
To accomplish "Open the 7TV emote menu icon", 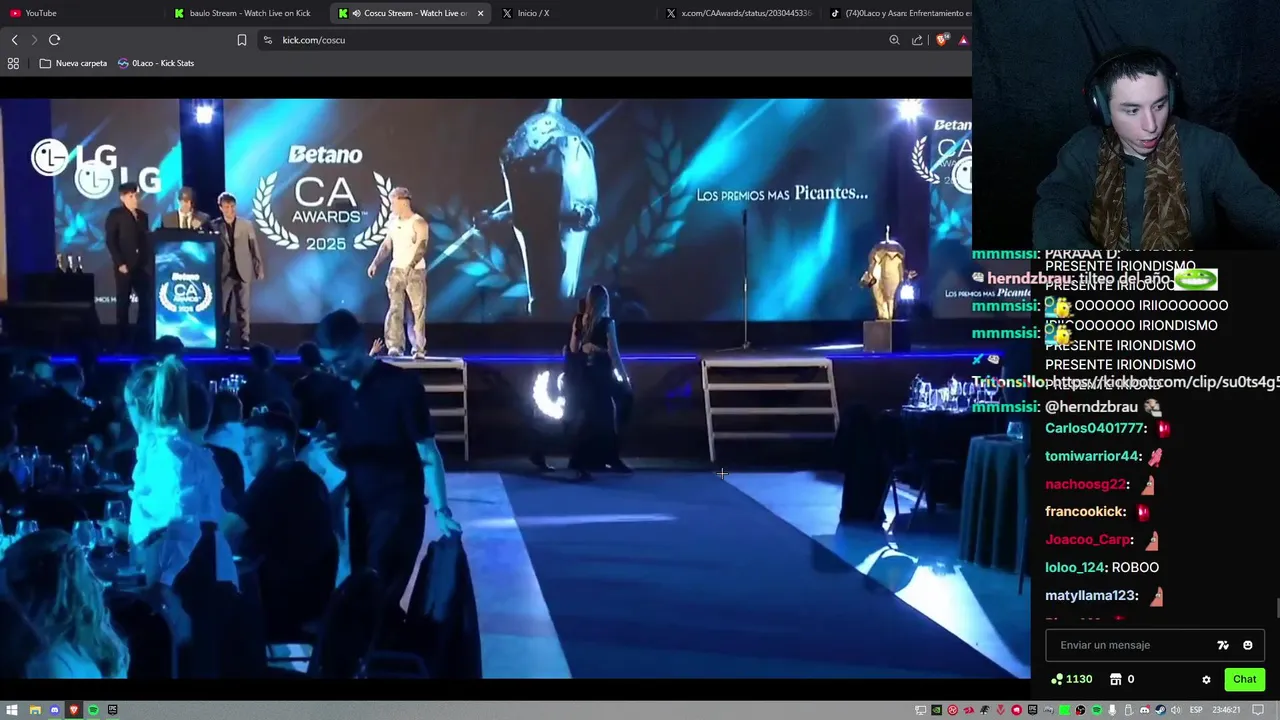I will (1222, 645).
